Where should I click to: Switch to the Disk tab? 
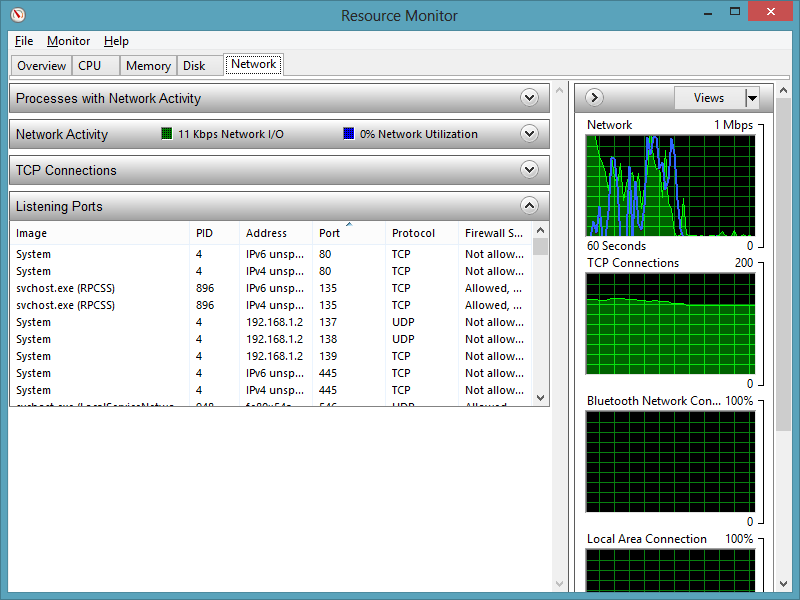coord(194,66)
